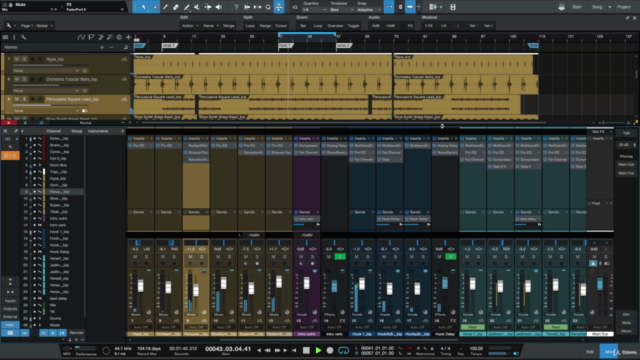Viewport: 640px width, 360px height.
Task: Expand the Song menu dropdown arrow
Action: pyautogui.click(x=610, y=7)
